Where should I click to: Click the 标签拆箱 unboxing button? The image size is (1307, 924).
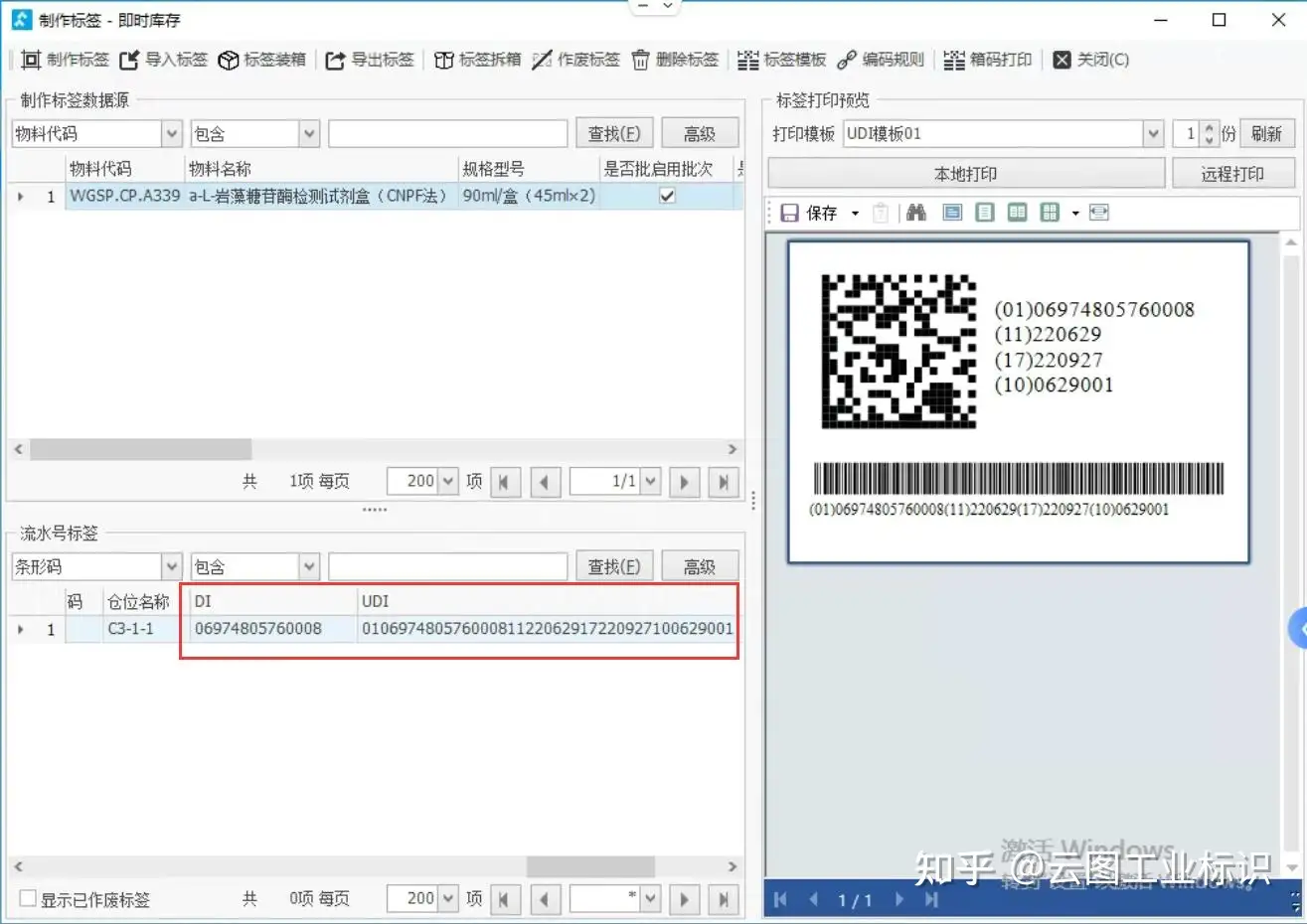477,60
